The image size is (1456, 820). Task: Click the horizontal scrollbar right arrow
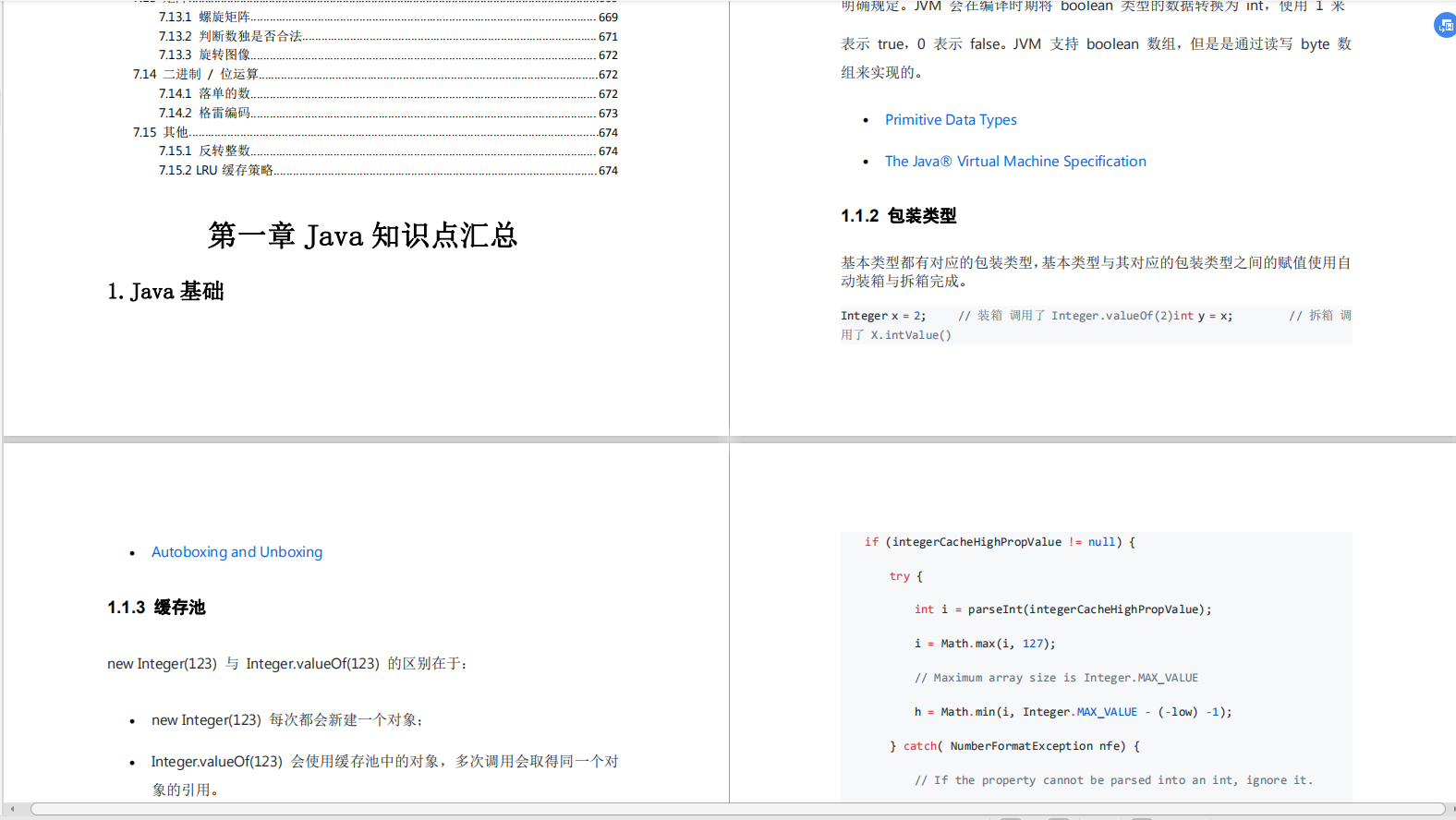click(x=1451, y=809)
